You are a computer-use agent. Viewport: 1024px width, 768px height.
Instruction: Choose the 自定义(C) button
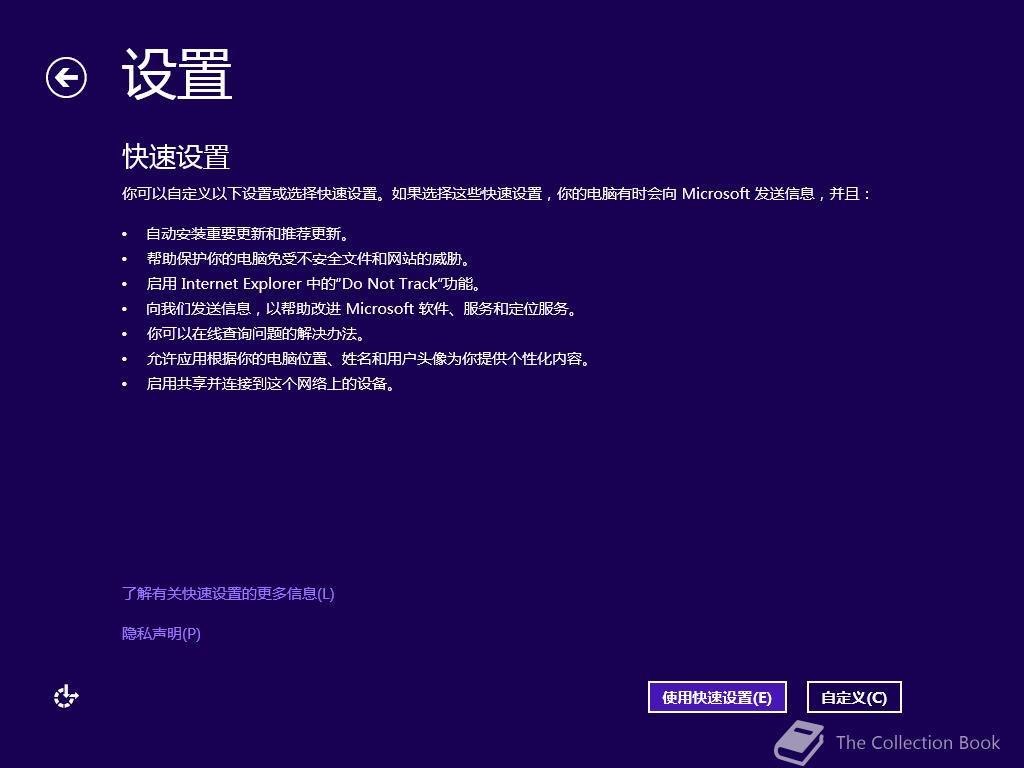point(854,697)
